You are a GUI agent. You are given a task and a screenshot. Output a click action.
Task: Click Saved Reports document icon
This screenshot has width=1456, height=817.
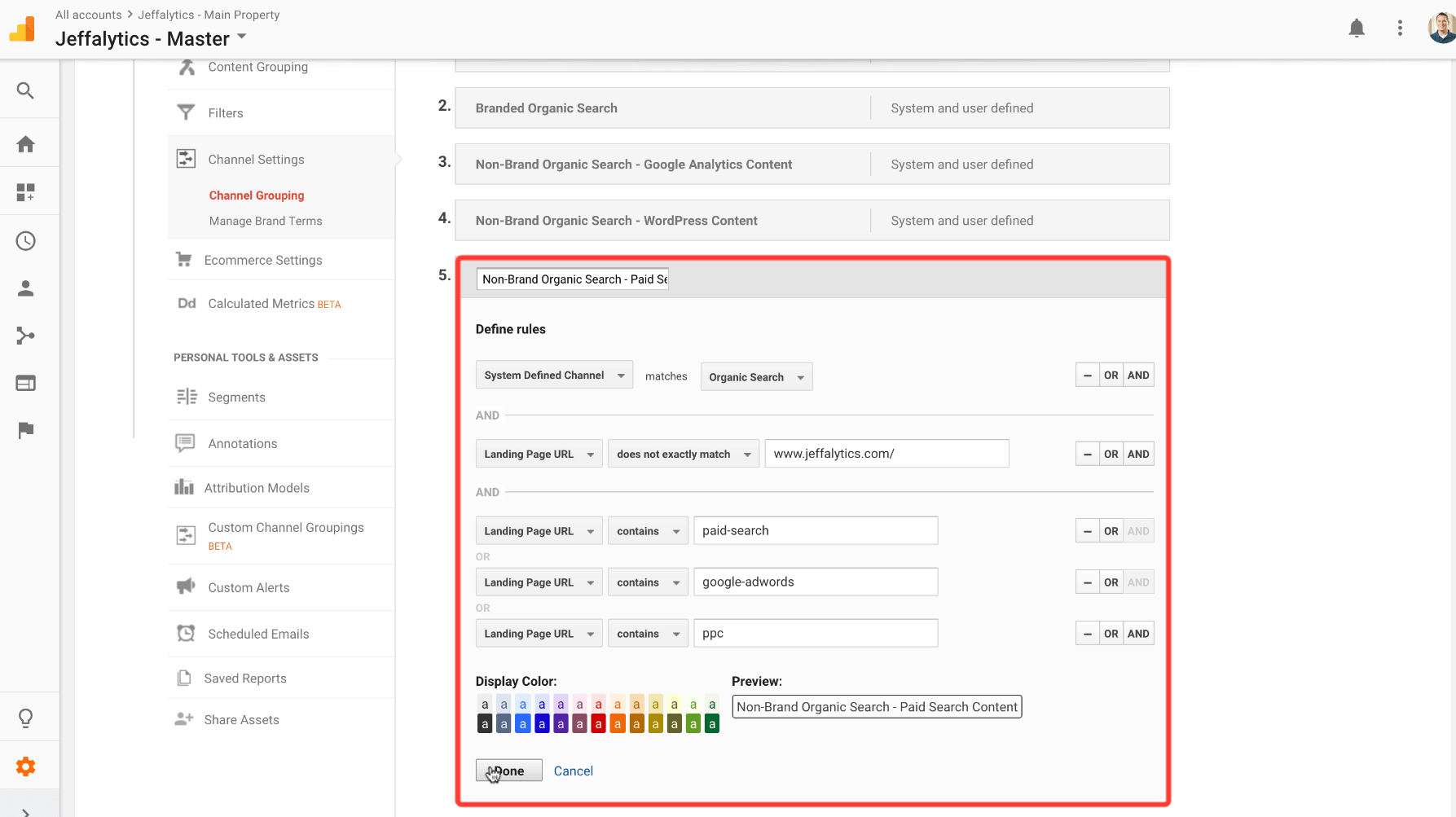point(184,678)
